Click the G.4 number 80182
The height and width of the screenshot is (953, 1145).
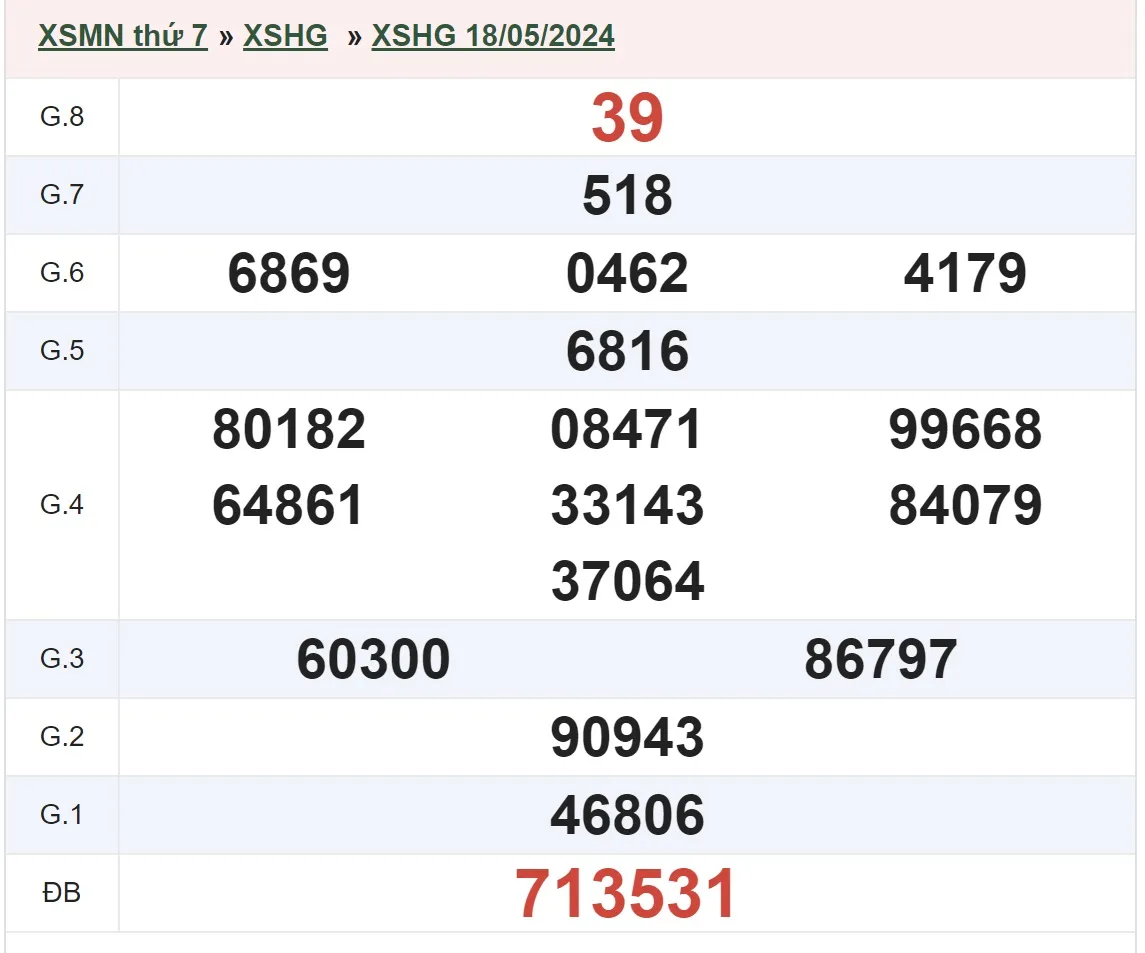289,430
